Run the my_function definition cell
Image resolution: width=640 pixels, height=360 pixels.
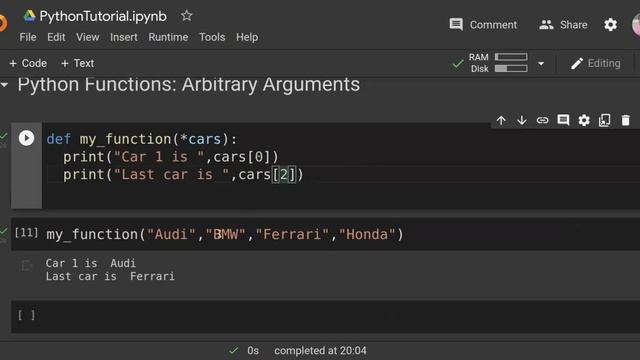[x=27, y=138]
